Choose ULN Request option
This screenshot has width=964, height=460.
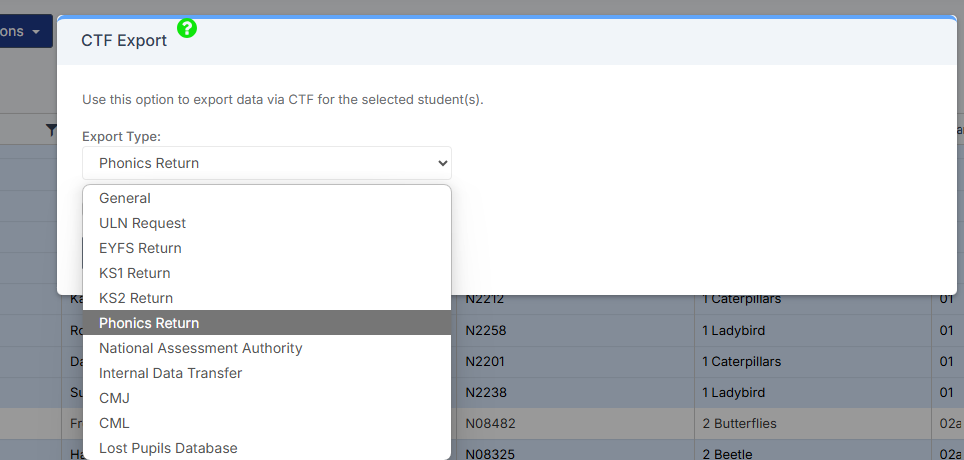point(142,223)
